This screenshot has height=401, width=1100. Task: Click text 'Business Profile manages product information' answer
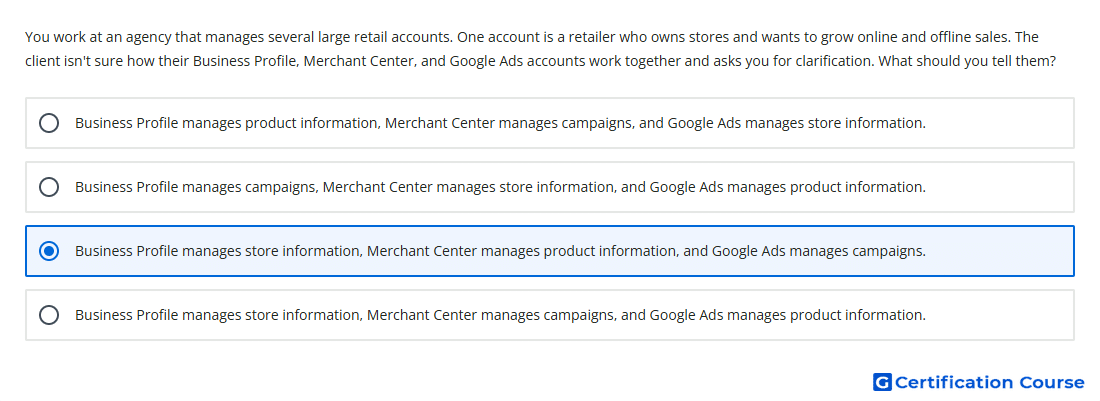[x=227, y=123]
